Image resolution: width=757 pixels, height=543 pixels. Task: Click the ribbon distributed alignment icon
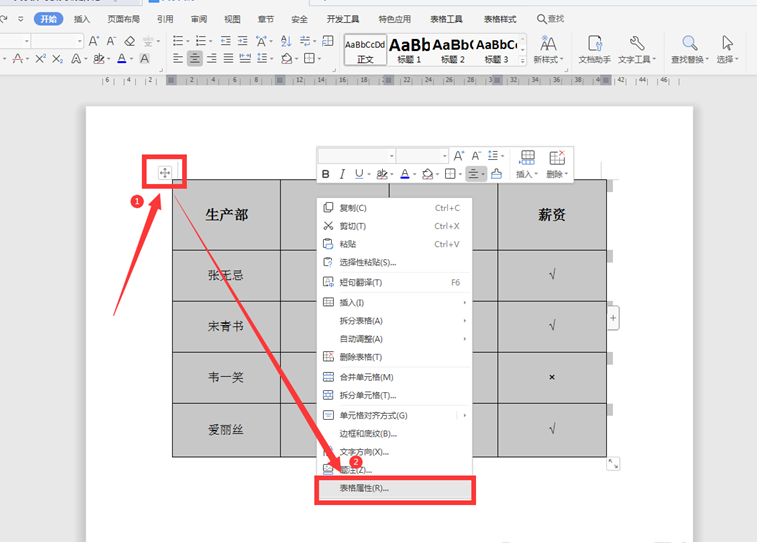(245, 59)
